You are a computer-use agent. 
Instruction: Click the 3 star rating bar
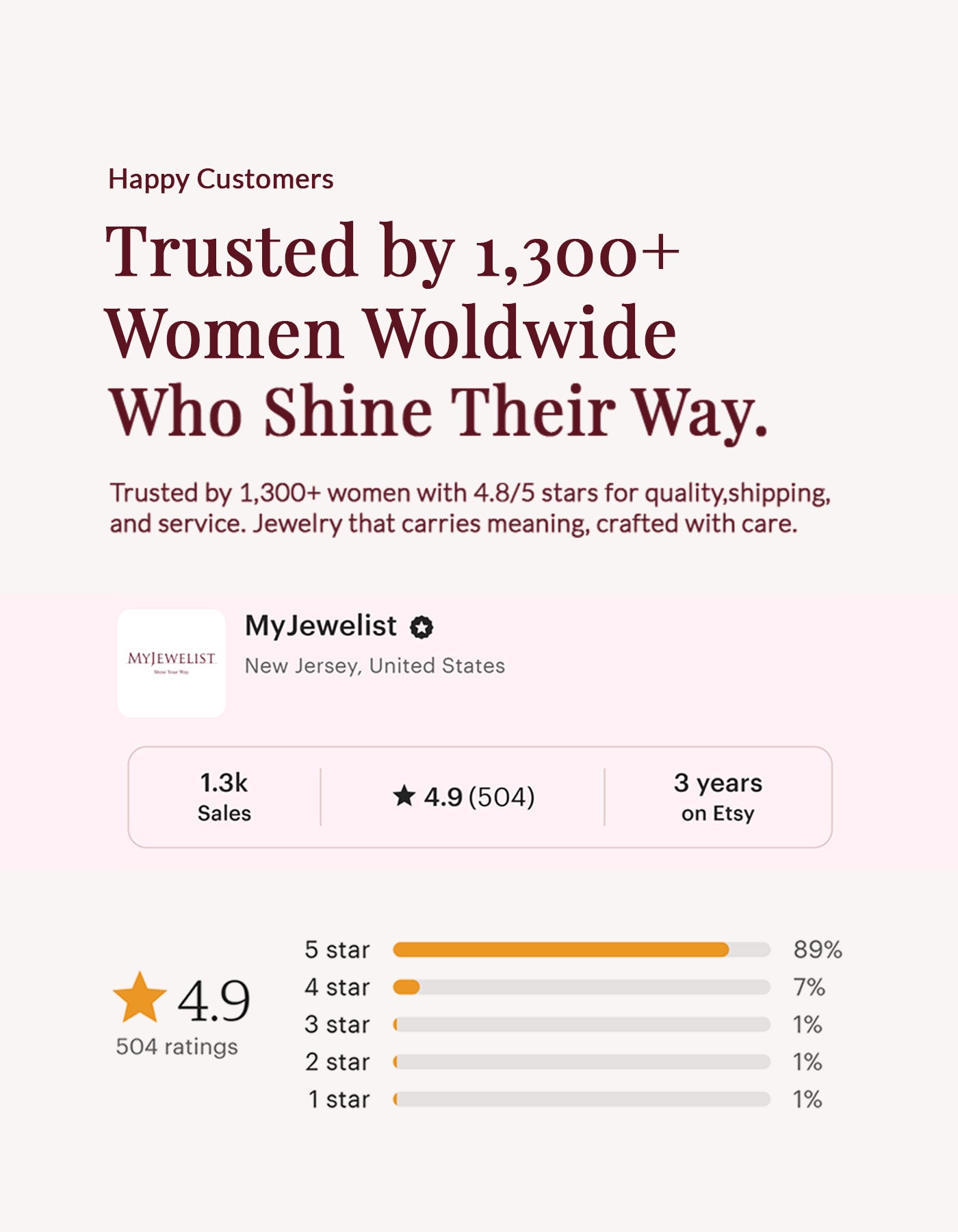pyautogui.click(x=582, y=1025)
